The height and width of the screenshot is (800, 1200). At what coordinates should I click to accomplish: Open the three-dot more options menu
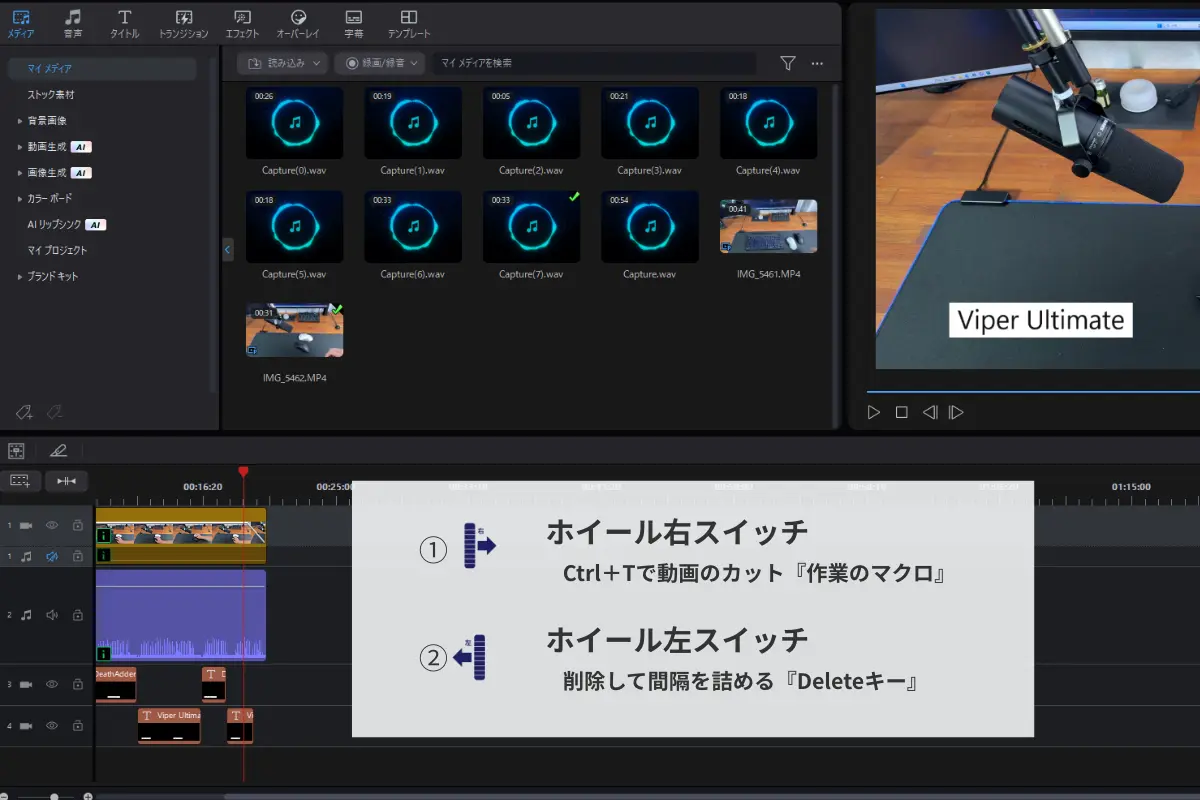tap(817, 63)
